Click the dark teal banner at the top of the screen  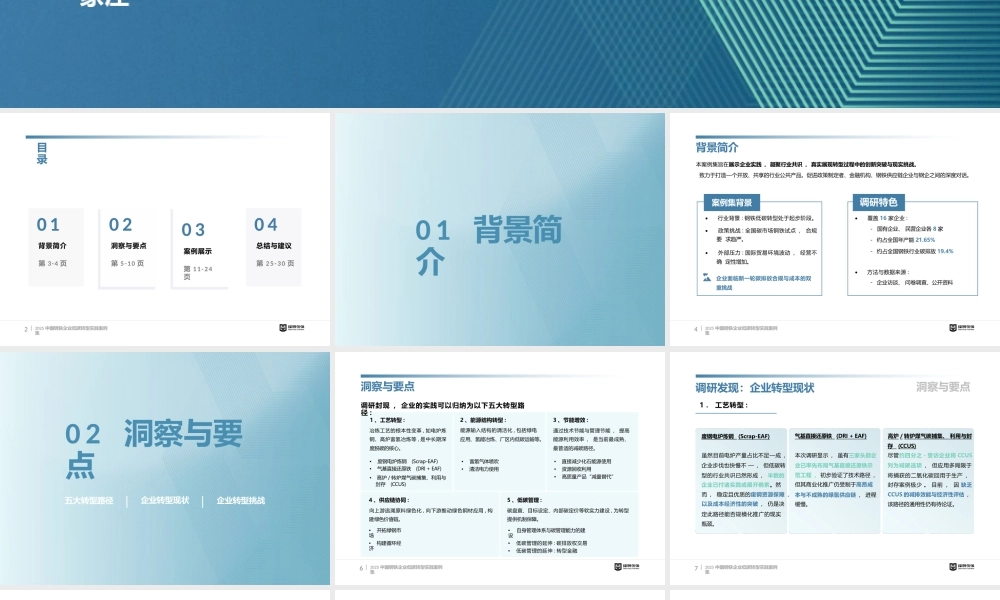[500, 50]
